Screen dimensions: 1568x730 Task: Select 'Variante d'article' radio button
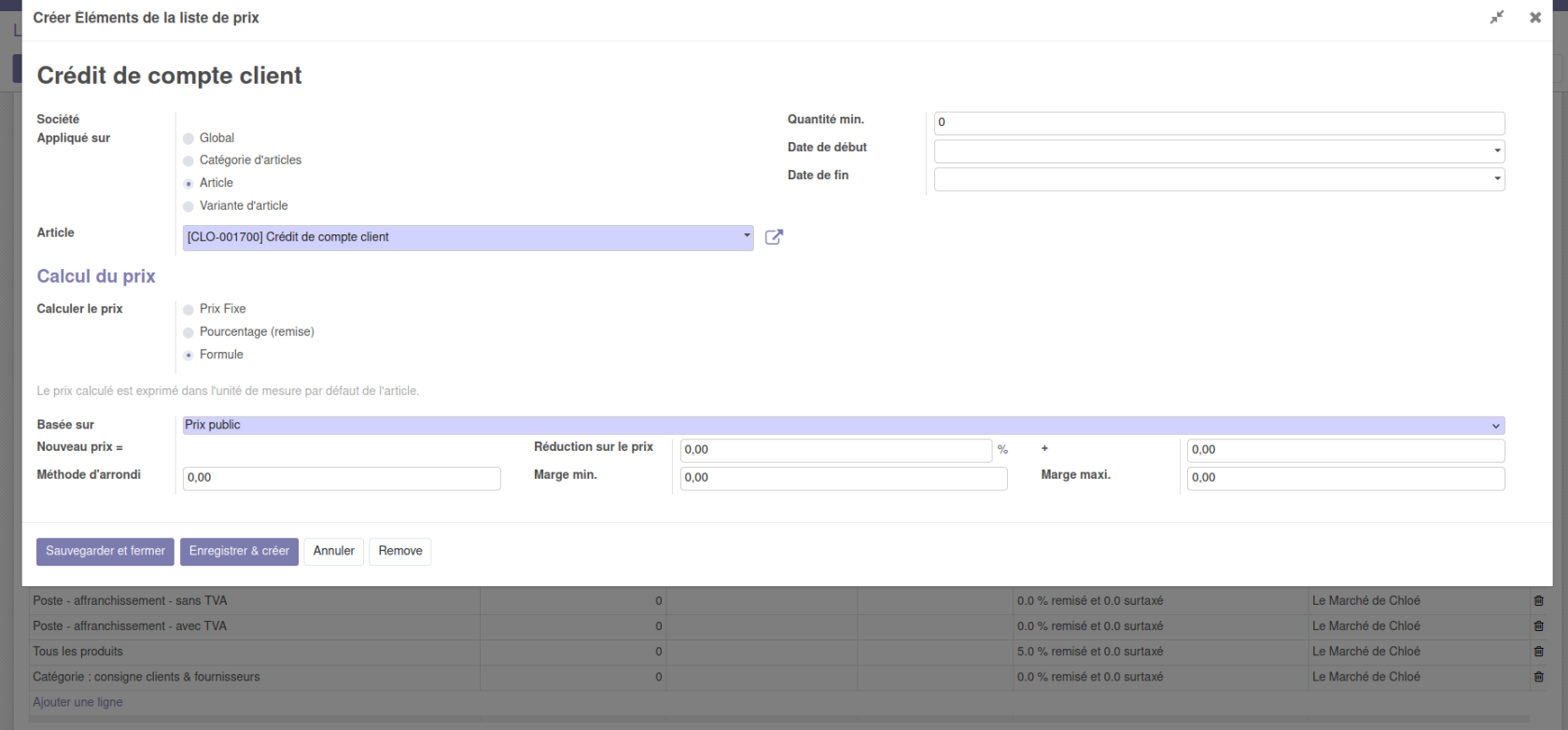click(189, 206)
